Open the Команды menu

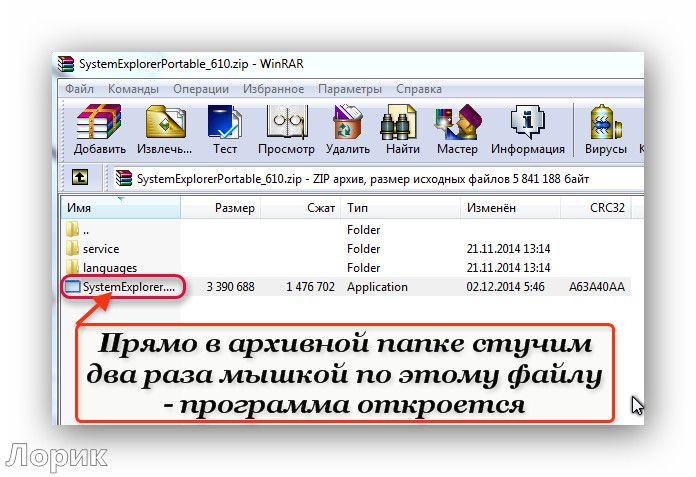pos(133,89)
